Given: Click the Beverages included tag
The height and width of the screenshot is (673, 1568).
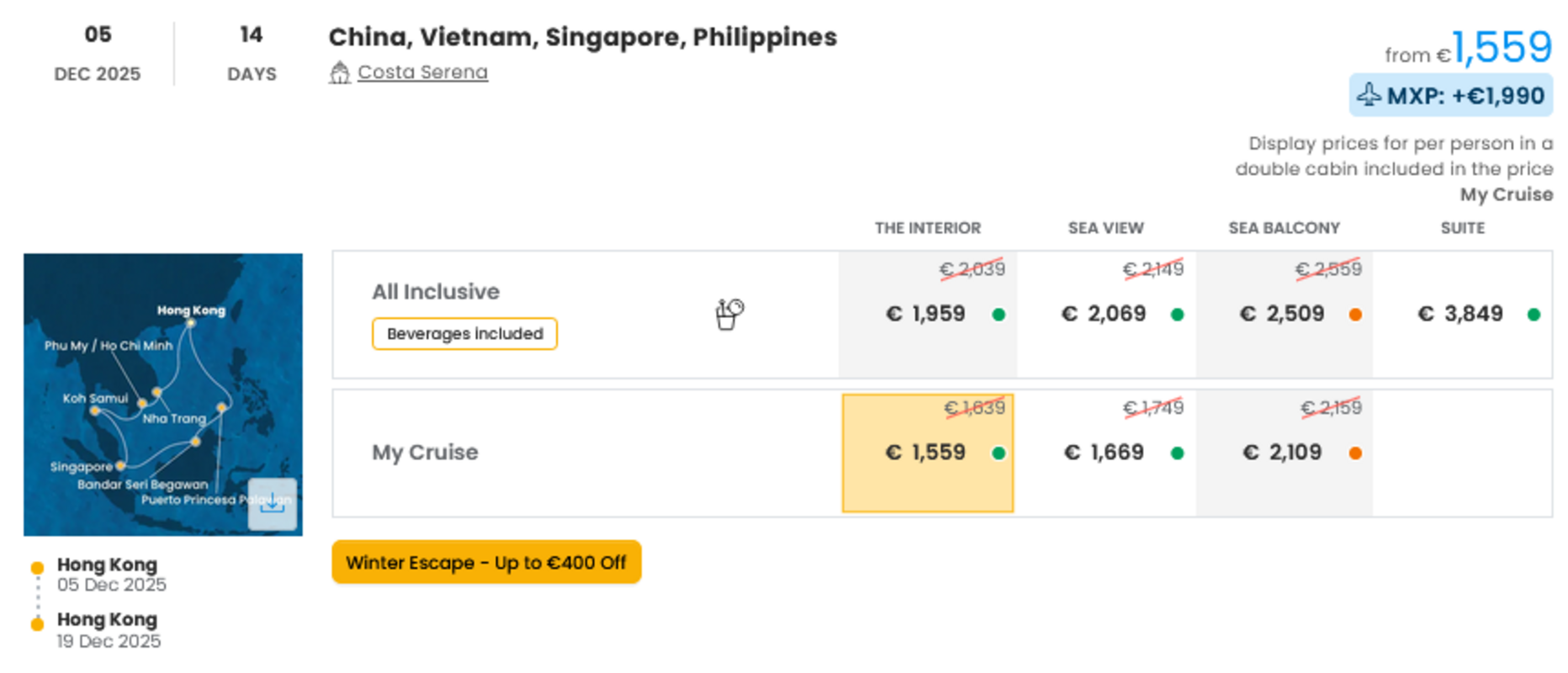Looking at the screenshot, I should pyautogui.click(x=464, y=334).
